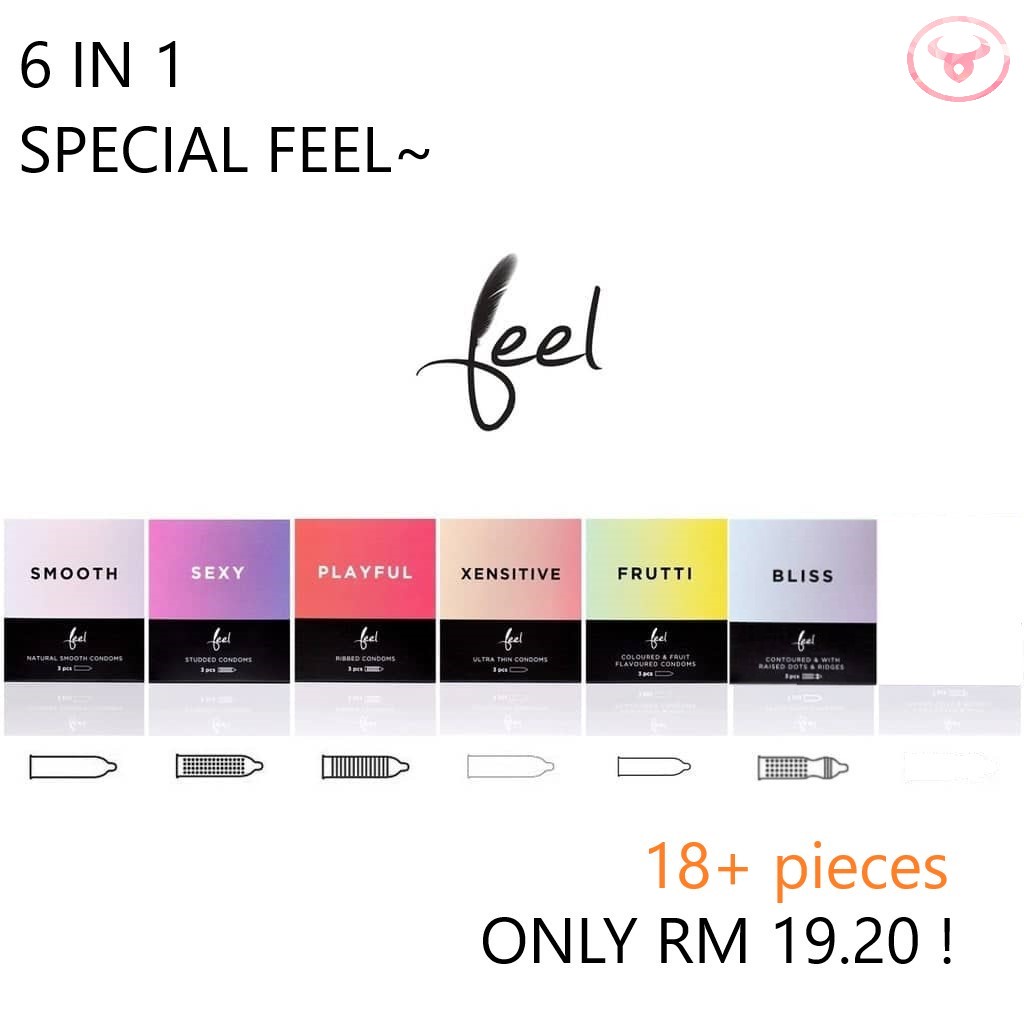Open the BLISS product box
Screen dimensions: 1024x1024
pos(803,602)
